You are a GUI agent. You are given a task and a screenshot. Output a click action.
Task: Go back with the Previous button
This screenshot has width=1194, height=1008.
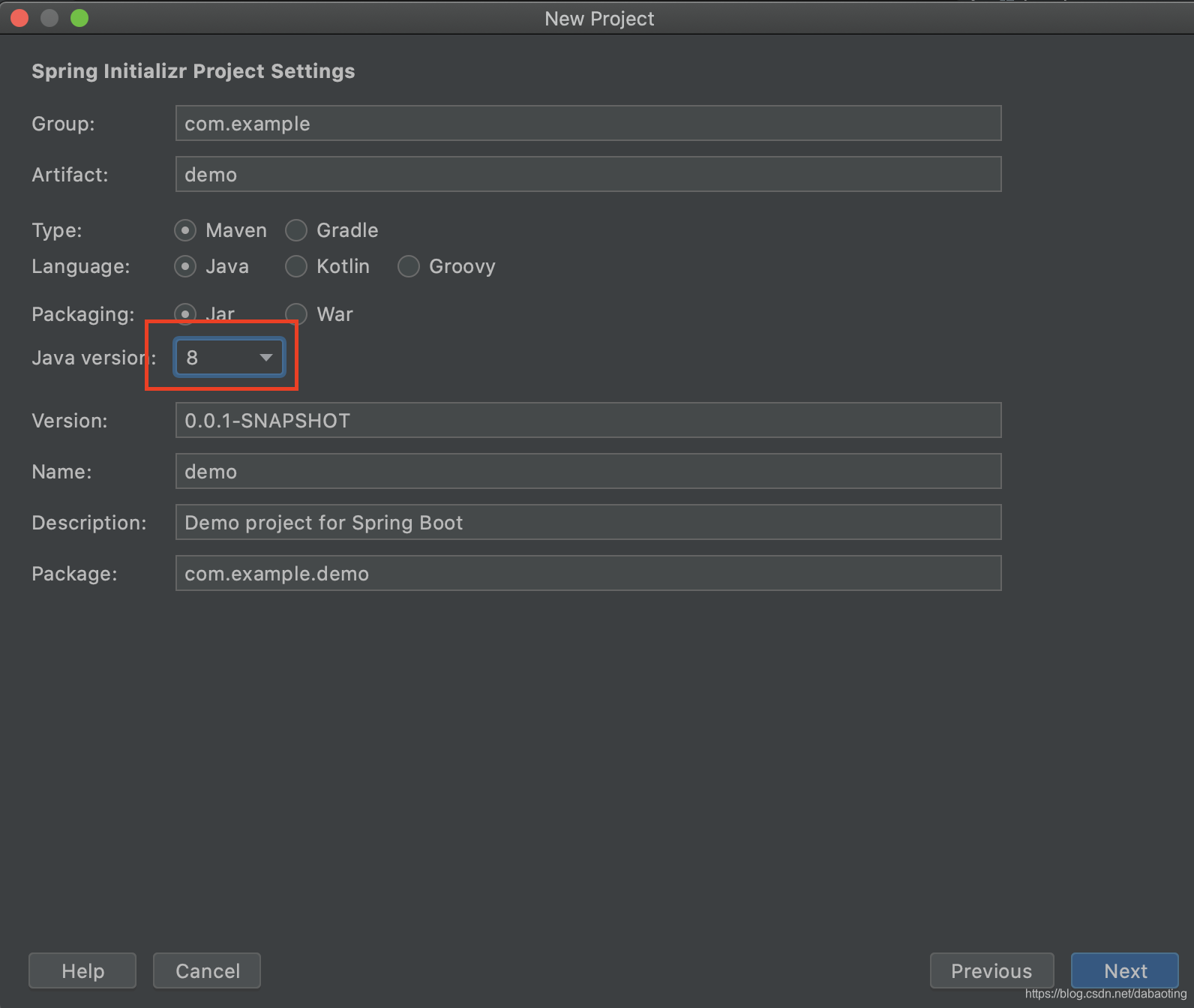pos(991,970)
